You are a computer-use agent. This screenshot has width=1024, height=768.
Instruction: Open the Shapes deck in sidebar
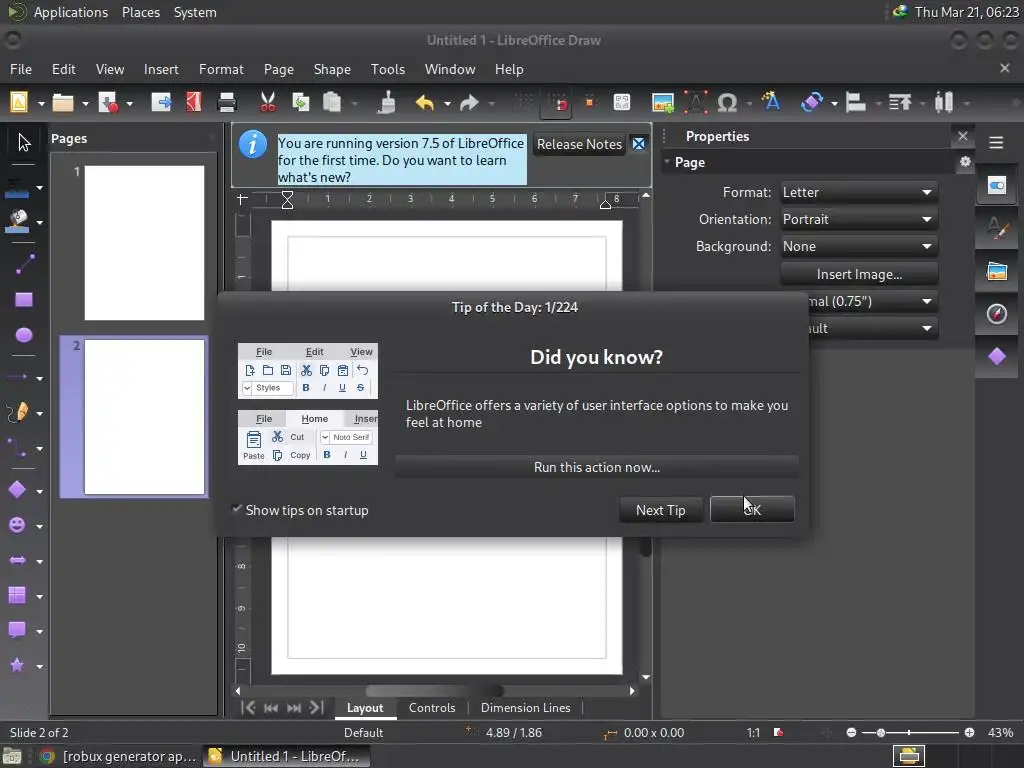[x=997, y=357]
